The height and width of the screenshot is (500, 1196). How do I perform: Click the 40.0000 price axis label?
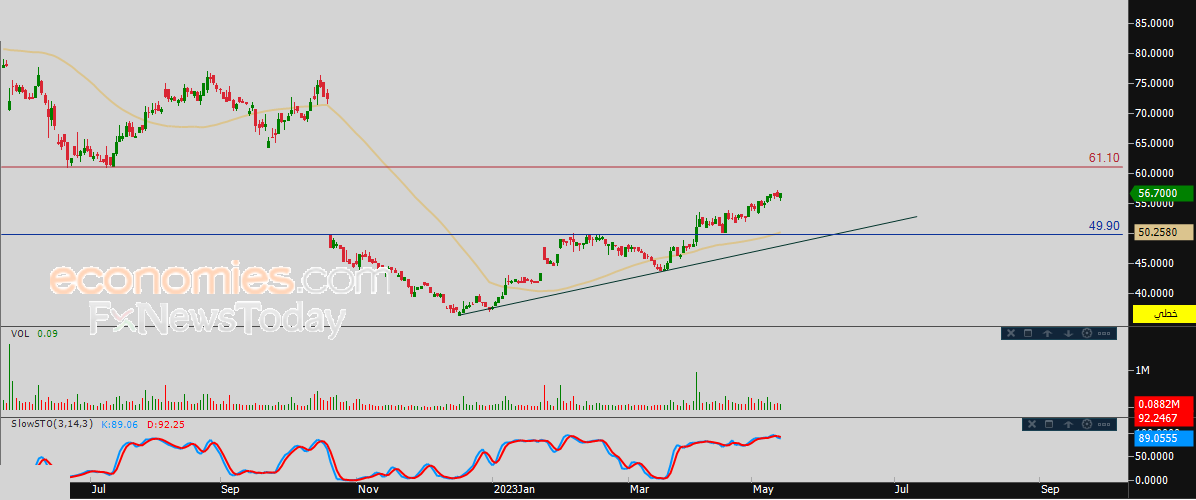click(1157, 293)
